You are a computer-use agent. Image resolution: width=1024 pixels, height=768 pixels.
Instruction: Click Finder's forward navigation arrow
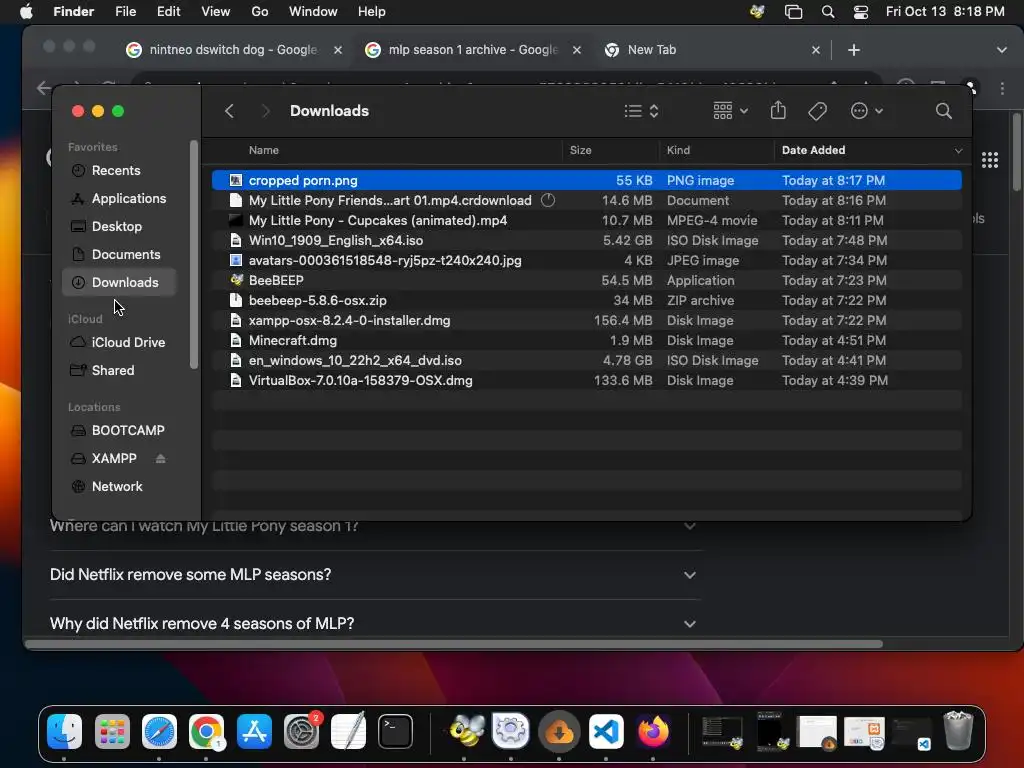pos(265,111)
